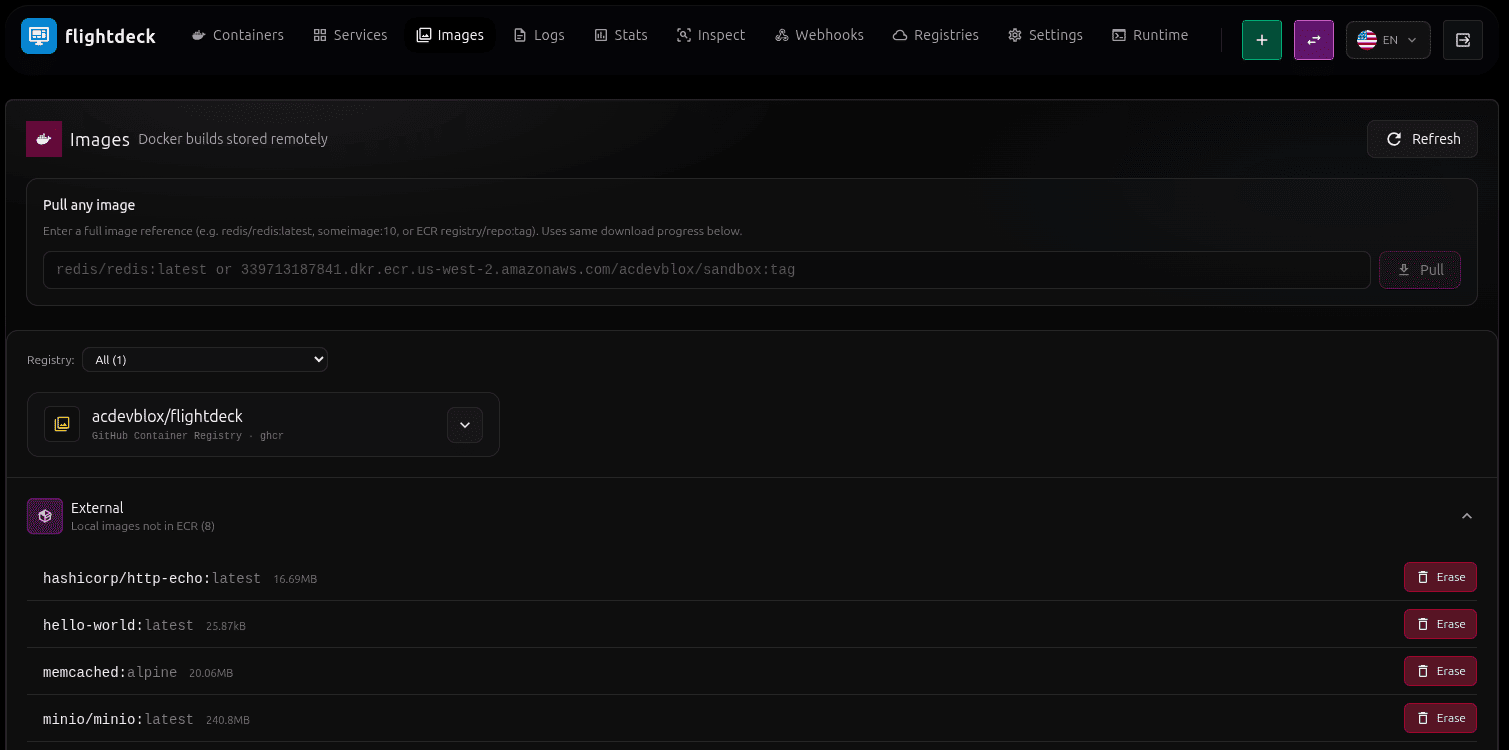Expand the acdevblox/flightdeck repository chevron
The height and width of the screenshot is (750, 1509).
click(x=465, y=425)
